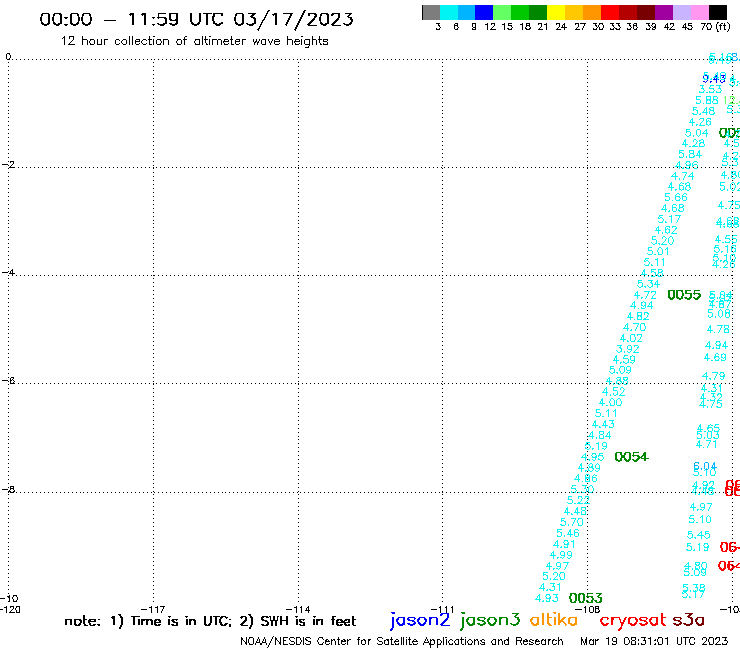Click the purple 42 ft legend swatch
The width and height of the screenshot is (740, 650).
(664, 12)
